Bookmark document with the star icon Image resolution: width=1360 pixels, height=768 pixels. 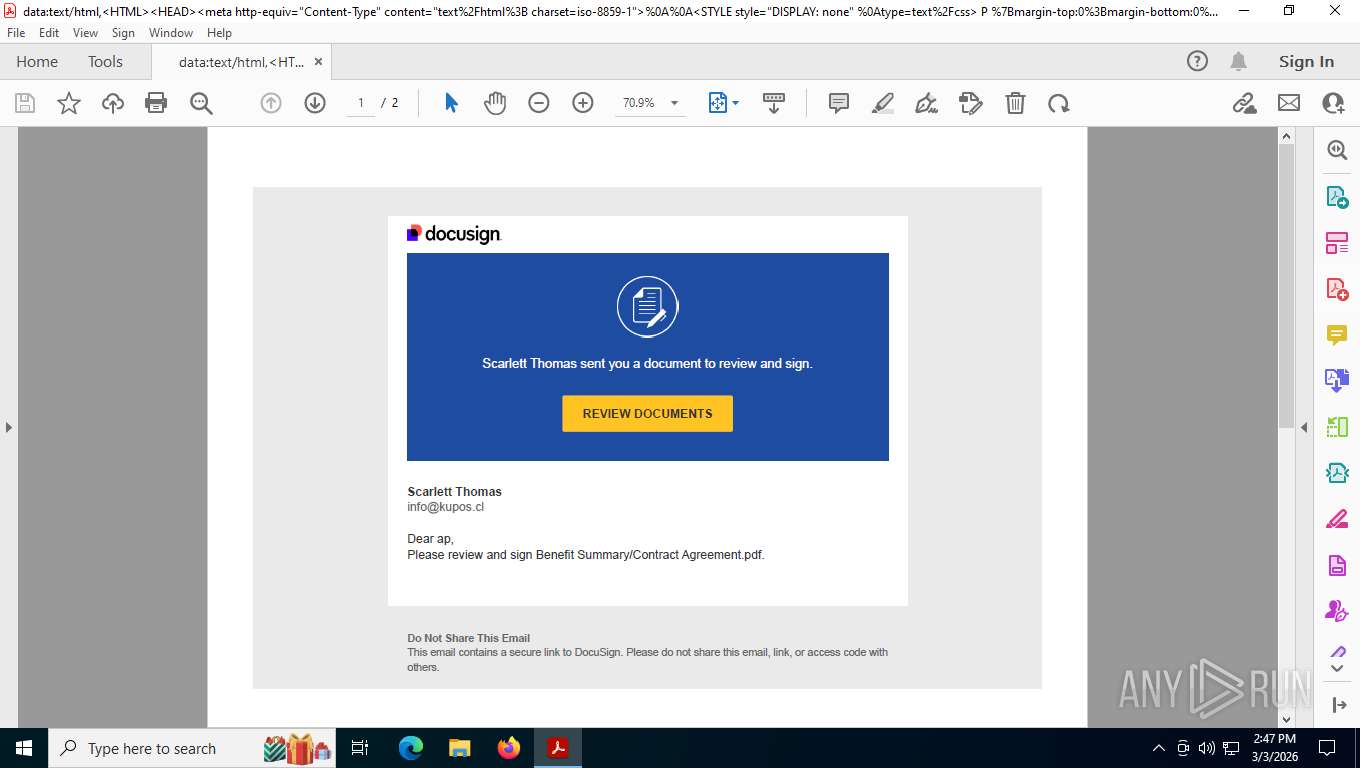(x=69, y=103)
